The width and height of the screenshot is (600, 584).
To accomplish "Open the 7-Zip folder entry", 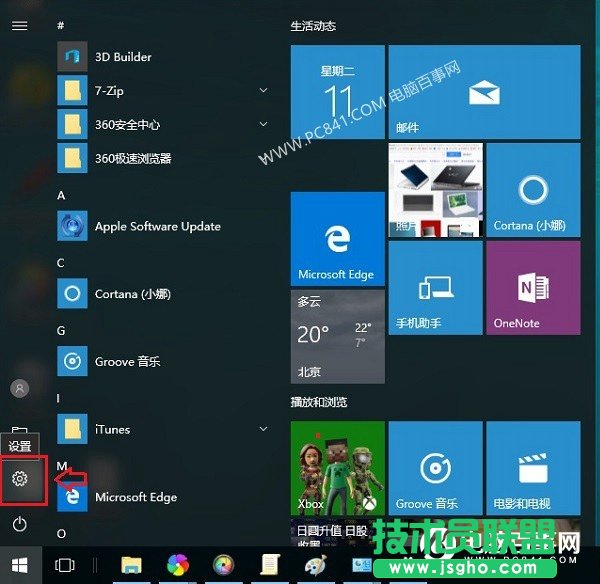I will [165, 91].
